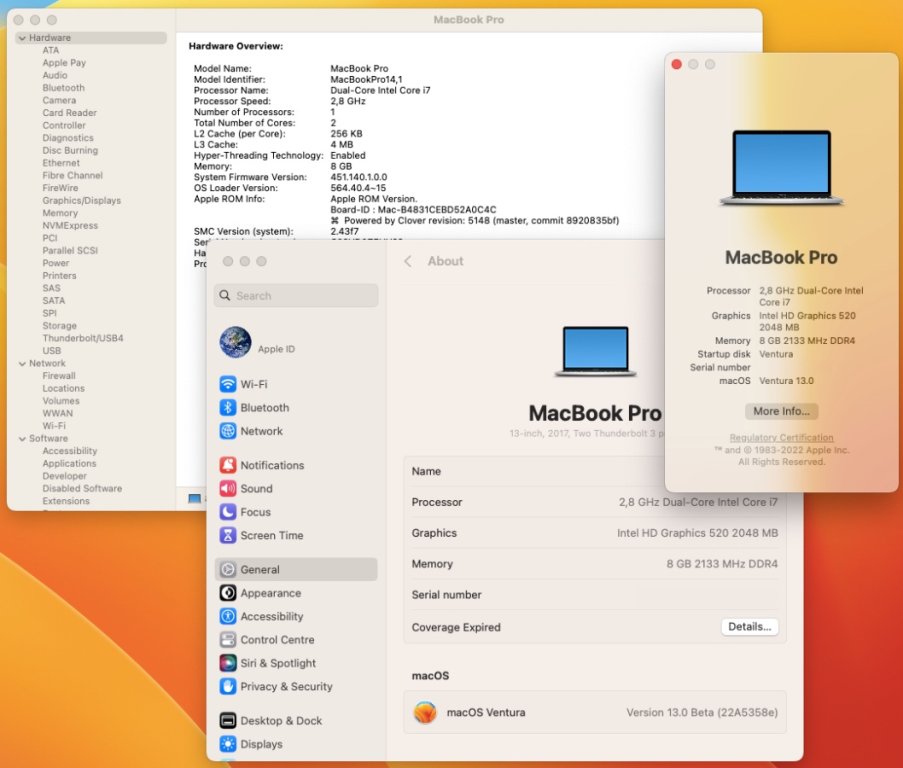Go back using the About chevron
This screenshot has width=903, height=768.
click(408, 261)
